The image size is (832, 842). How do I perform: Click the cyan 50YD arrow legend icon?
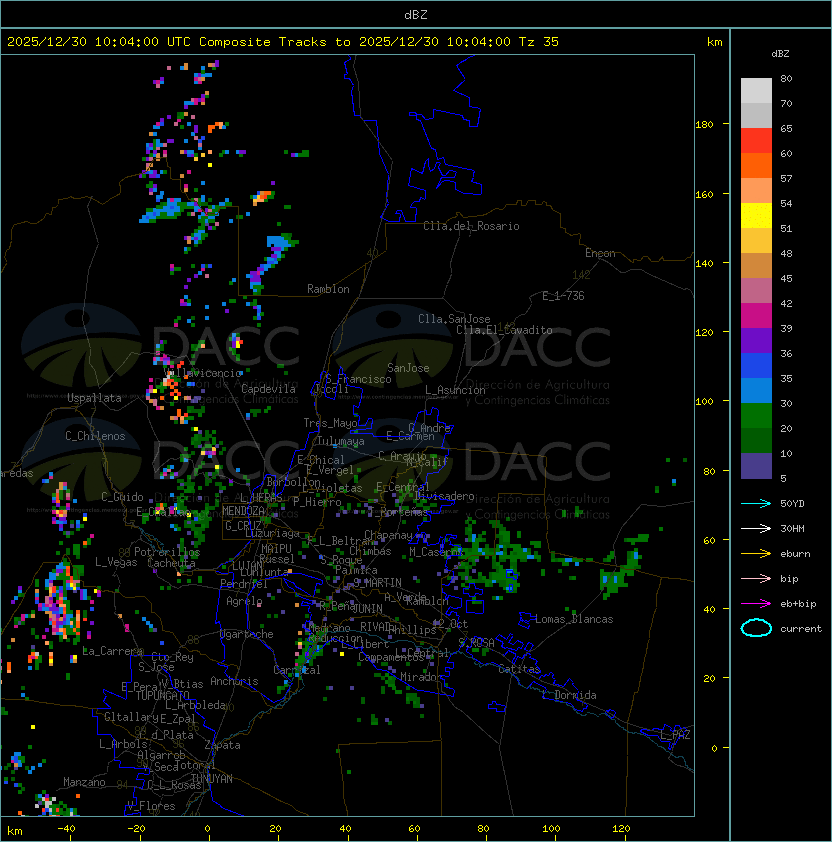click(756, 504)
